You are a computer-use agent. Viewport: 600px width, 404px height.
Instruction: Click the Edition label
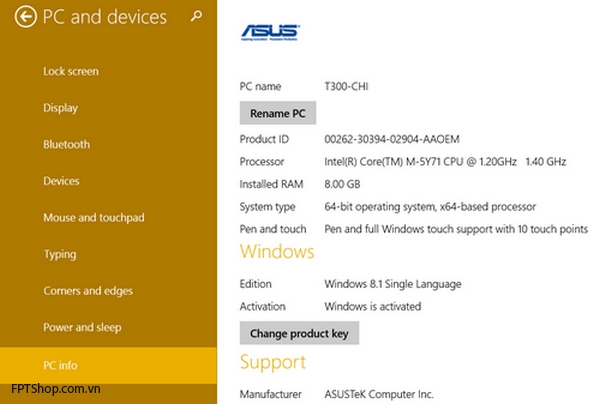point(256,284)
